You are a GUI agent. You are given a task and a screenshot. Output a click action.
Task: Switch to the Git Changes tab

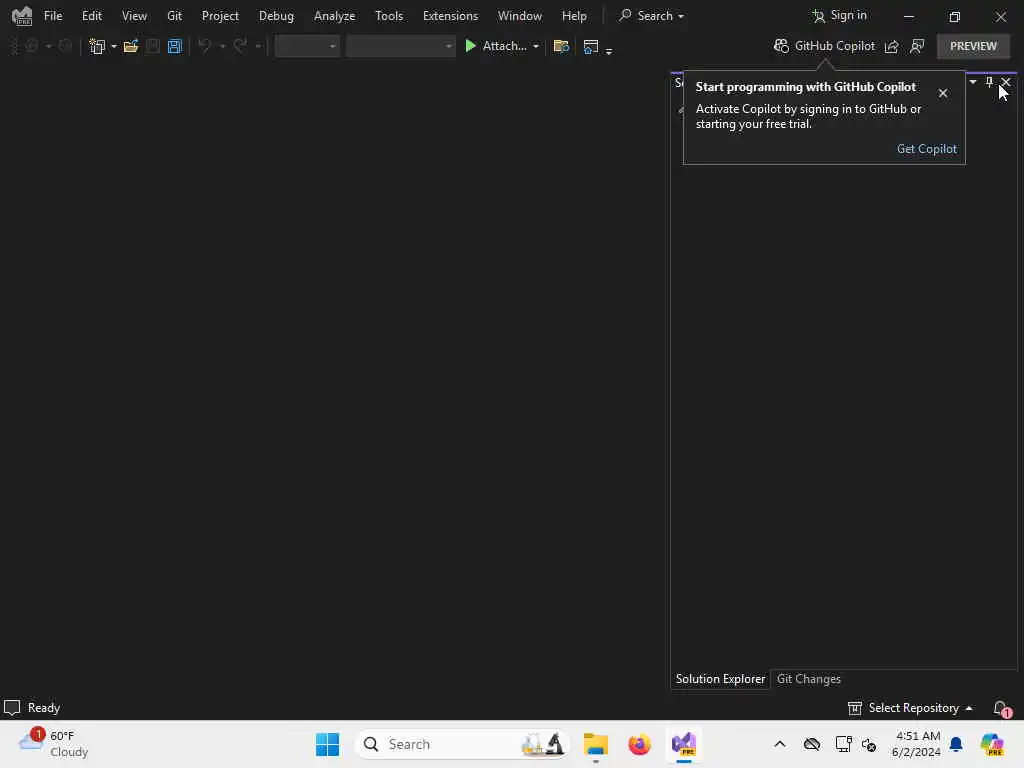click(x=808, y=679)
